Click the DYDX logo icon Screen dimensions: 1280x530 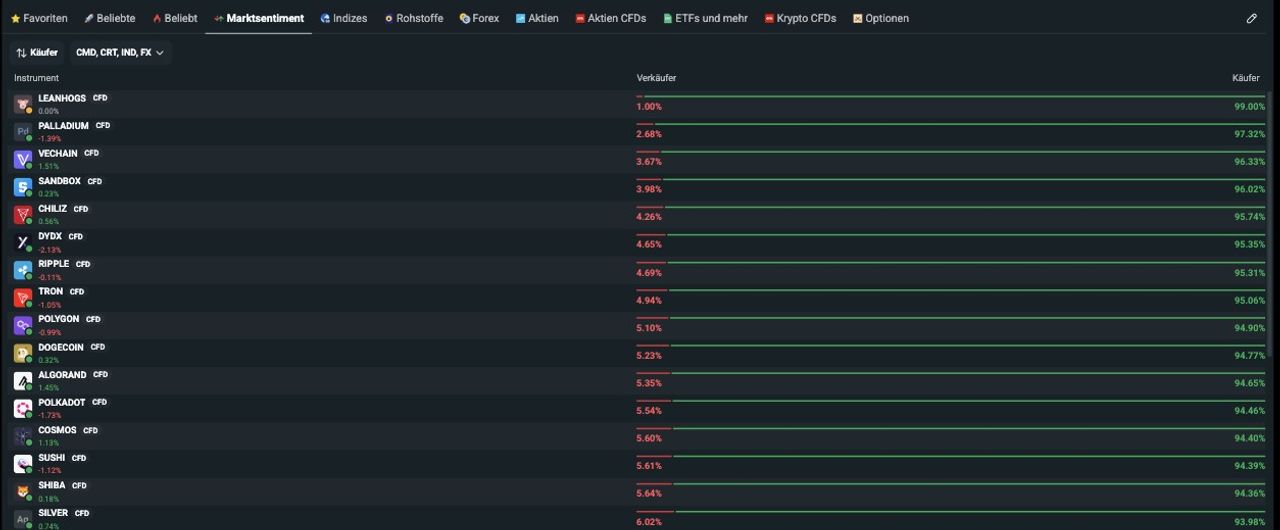tap(23, 242)
